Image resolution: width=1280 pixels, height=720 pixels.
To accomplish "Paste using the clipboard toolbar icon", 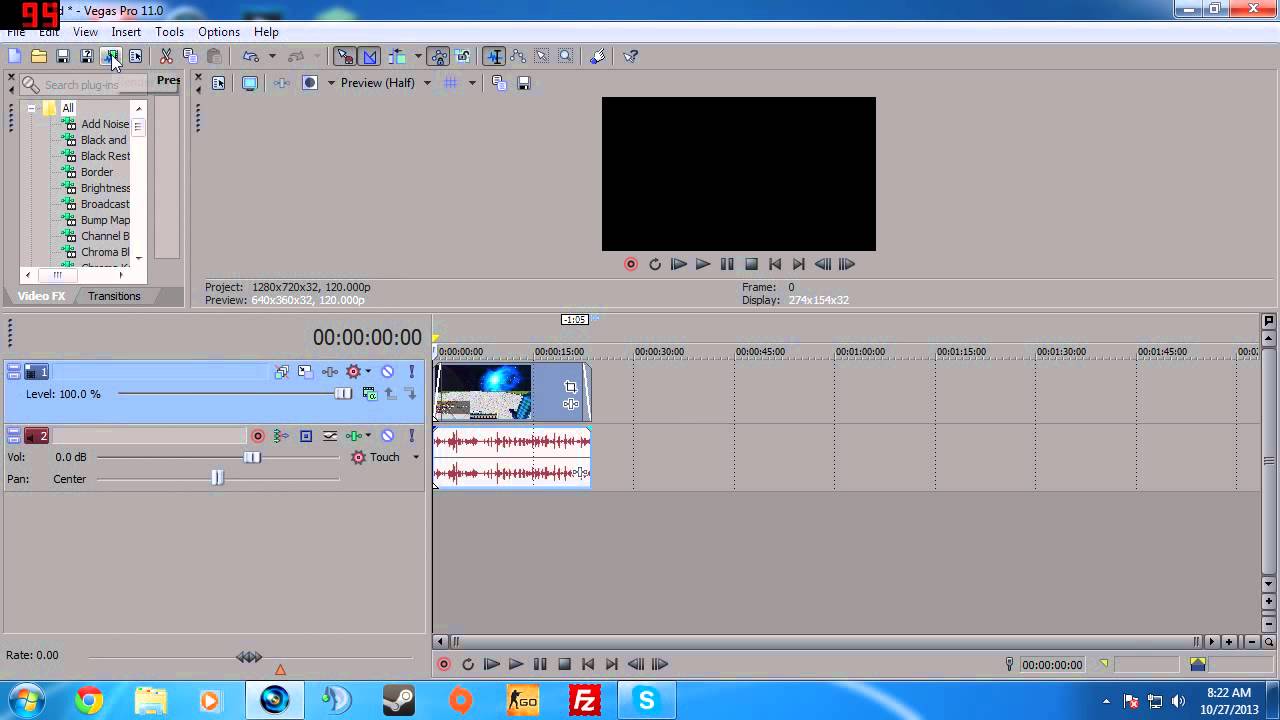I will click(214, 57).
